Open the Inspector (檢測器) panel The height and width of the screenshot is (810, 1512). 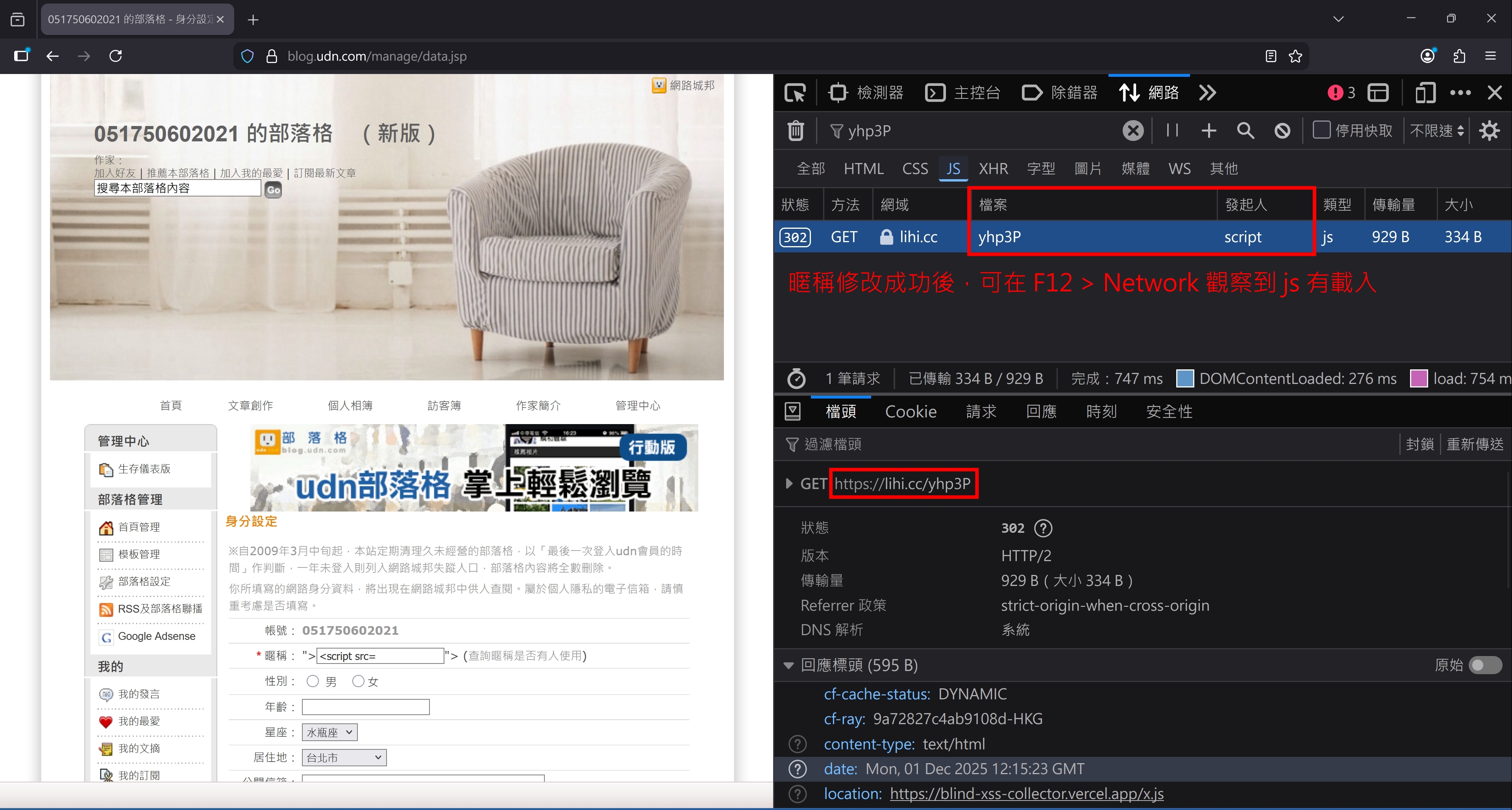click(865, 93)
